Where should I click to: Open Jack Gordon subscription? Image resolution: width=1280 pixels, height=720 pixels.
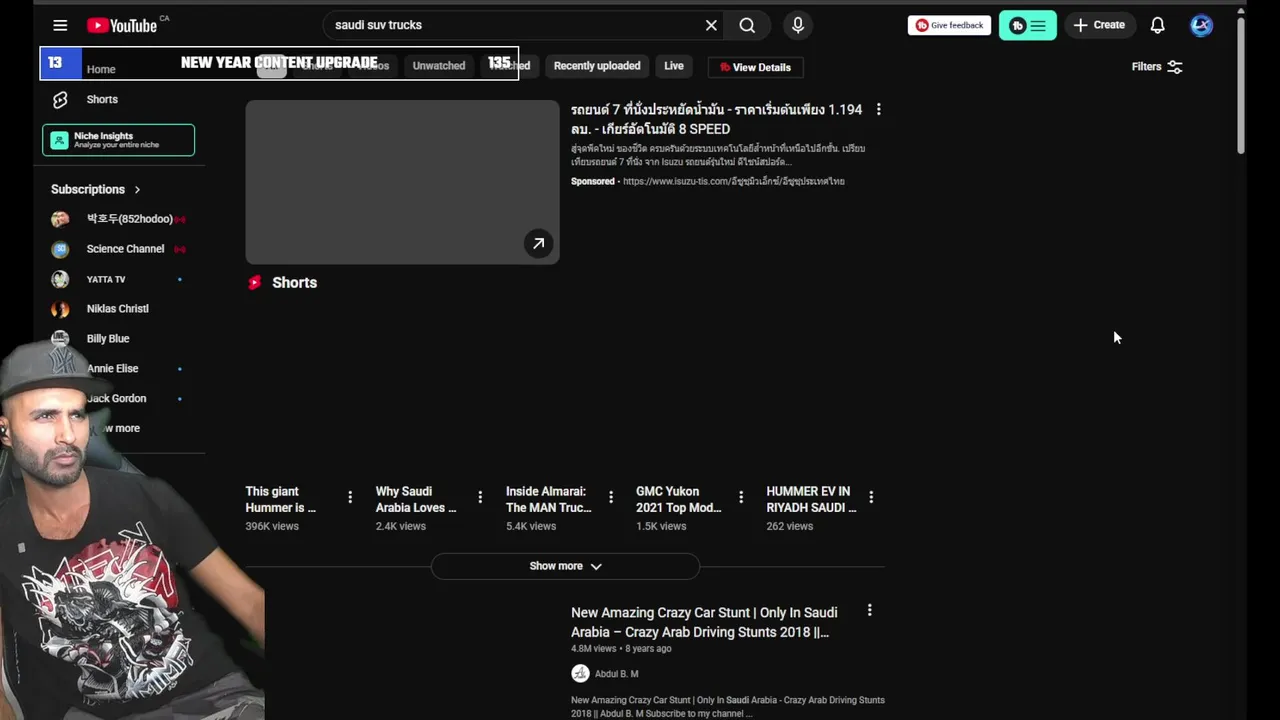(118, 398)
